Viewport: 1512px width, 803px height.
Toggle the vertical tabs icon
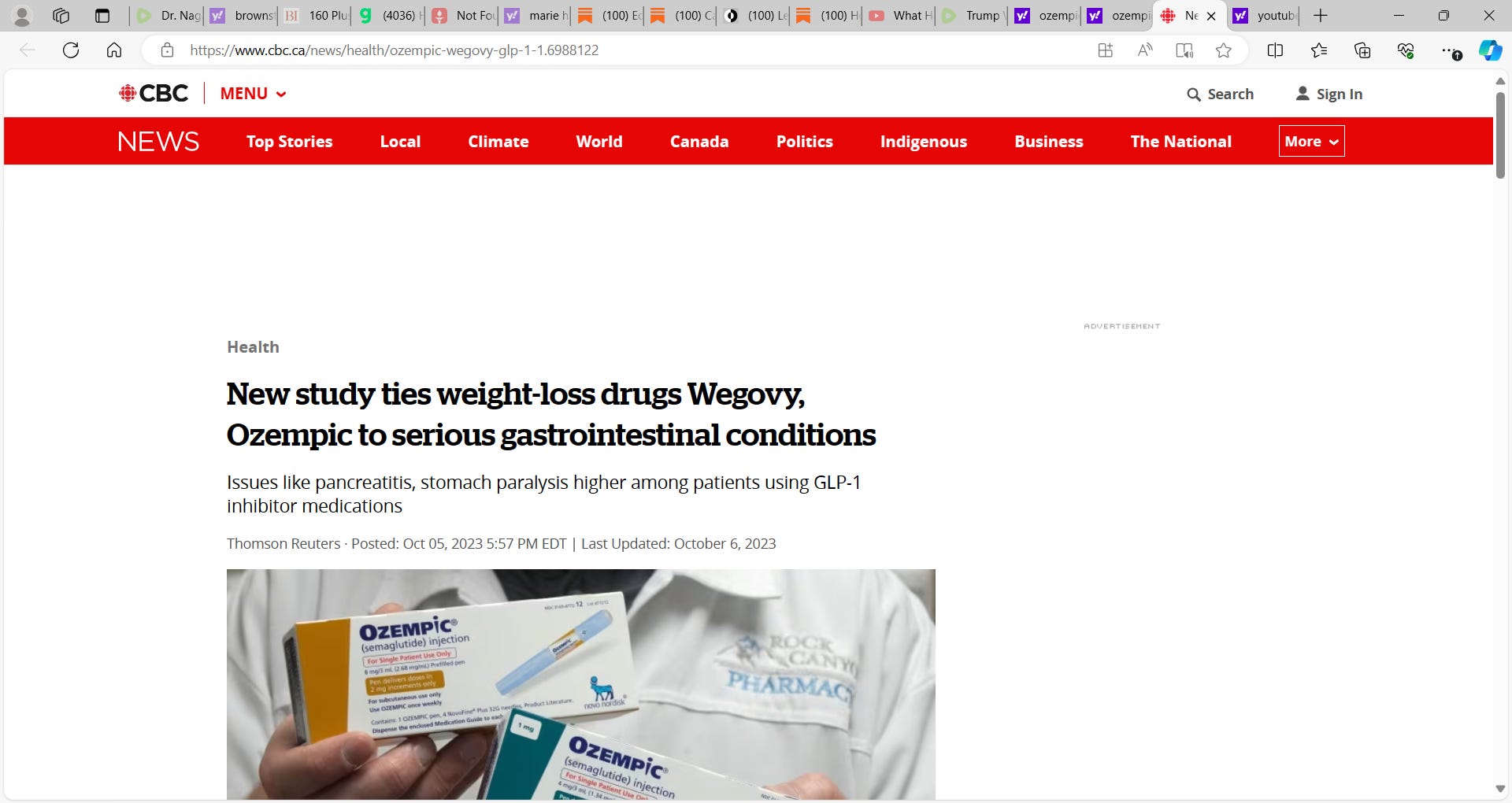(102, 16)
